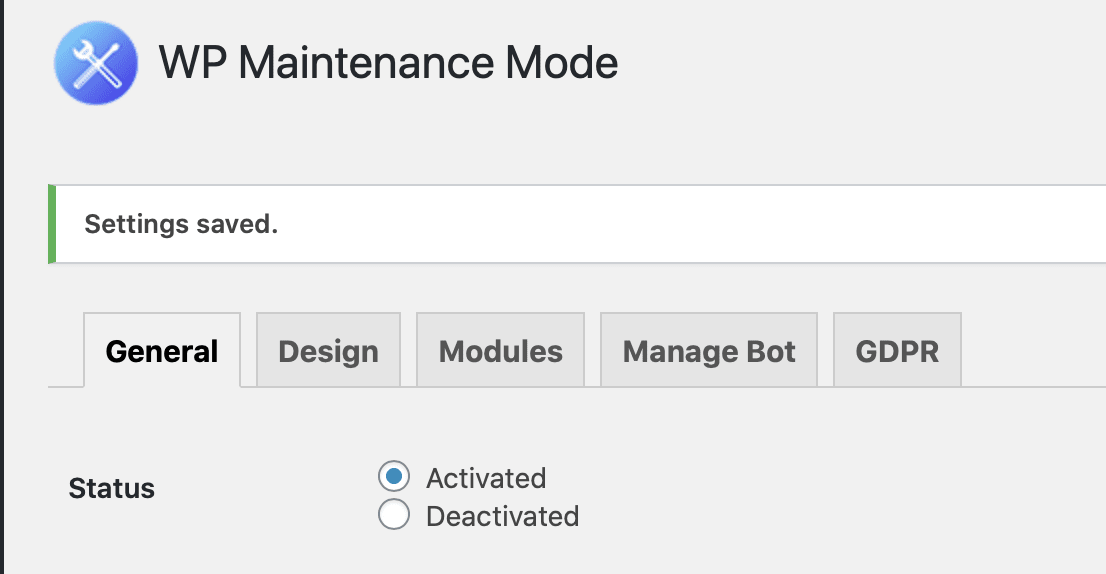1106x574 pixels.
Task: Click the WP Maintenance Mode wrench logo
Action: [96, 63]
